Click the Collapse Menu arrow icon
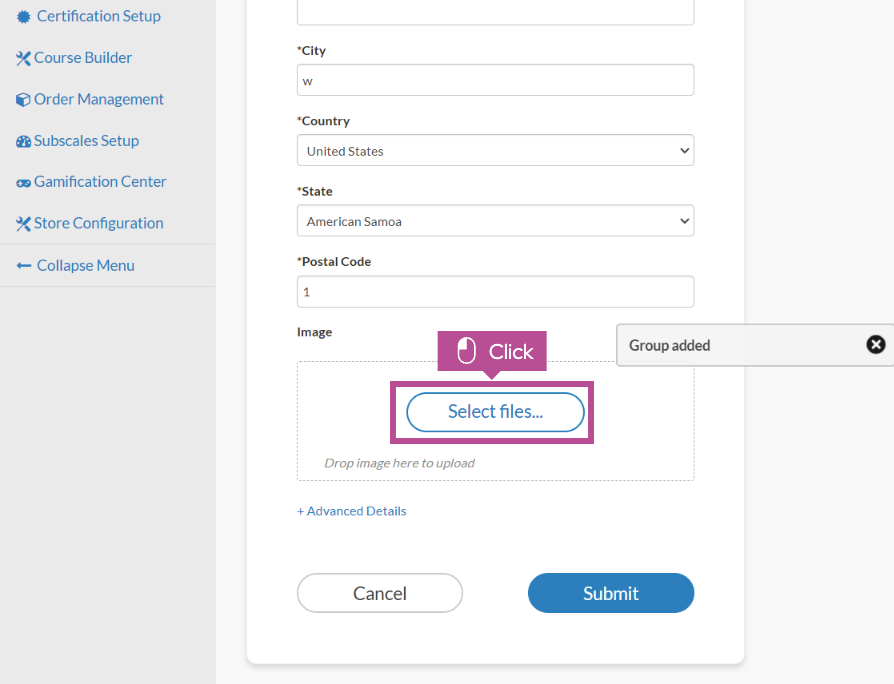894x684 pixels. point(24,266)
